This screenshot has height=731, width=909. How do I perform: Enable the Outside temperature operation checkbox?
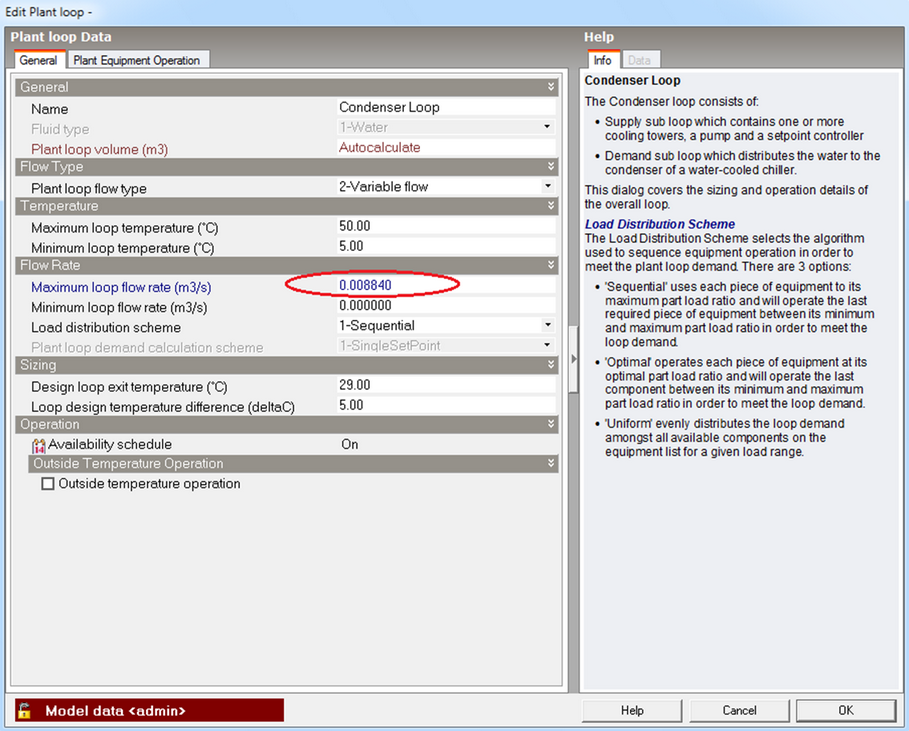tap(48, 484)
